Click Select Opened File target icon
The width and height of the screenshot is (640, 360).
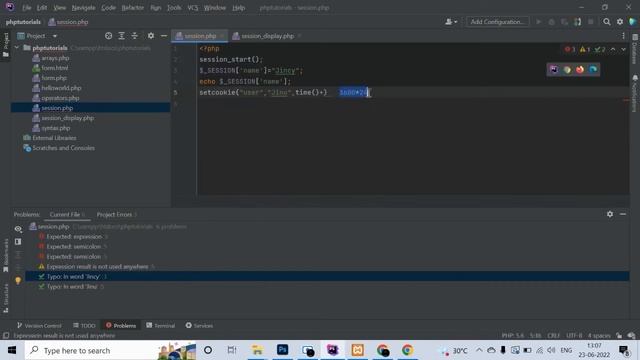[x=109, y=36]
